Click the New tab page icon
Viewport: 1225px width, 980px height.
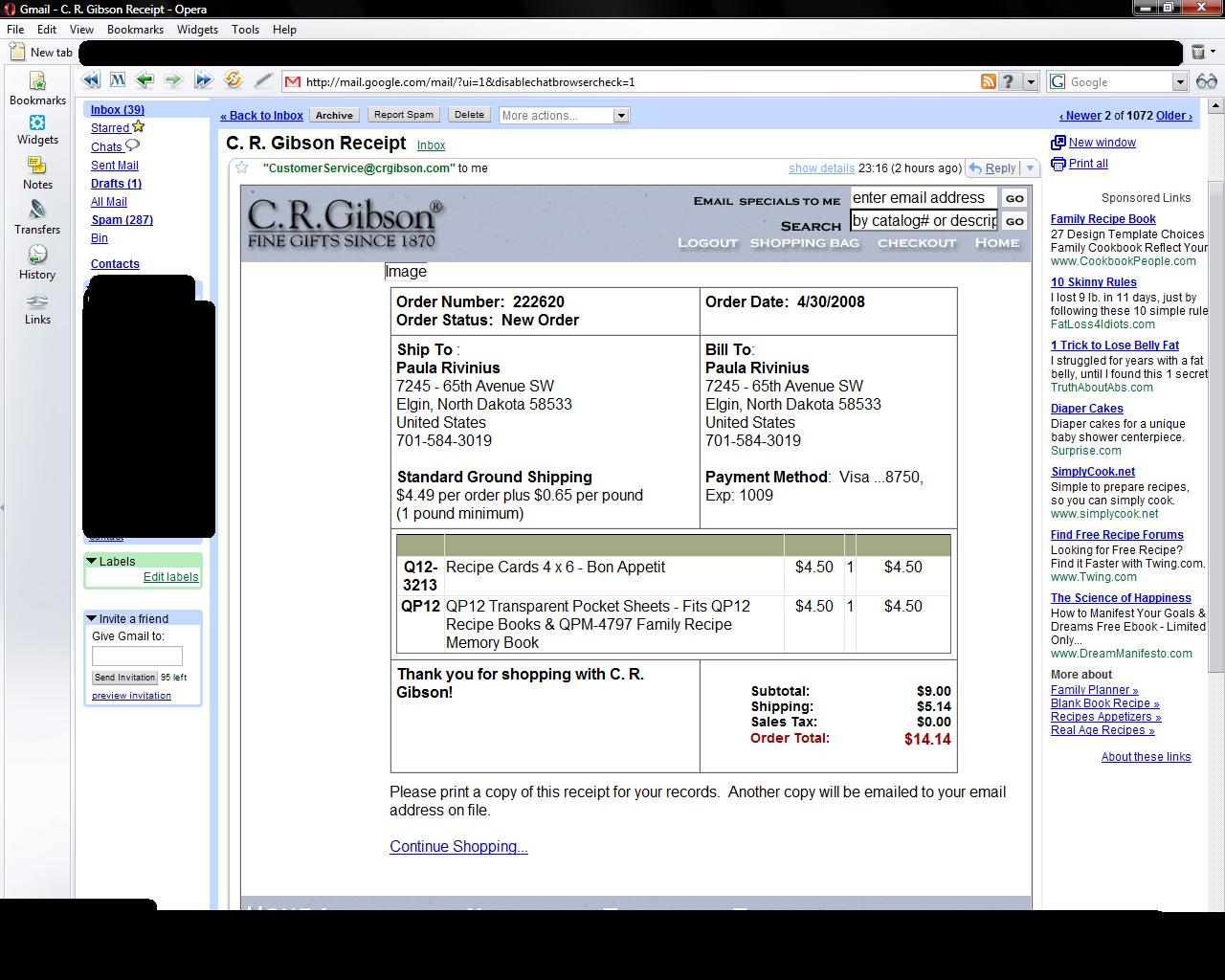click(x=18, y=52)
